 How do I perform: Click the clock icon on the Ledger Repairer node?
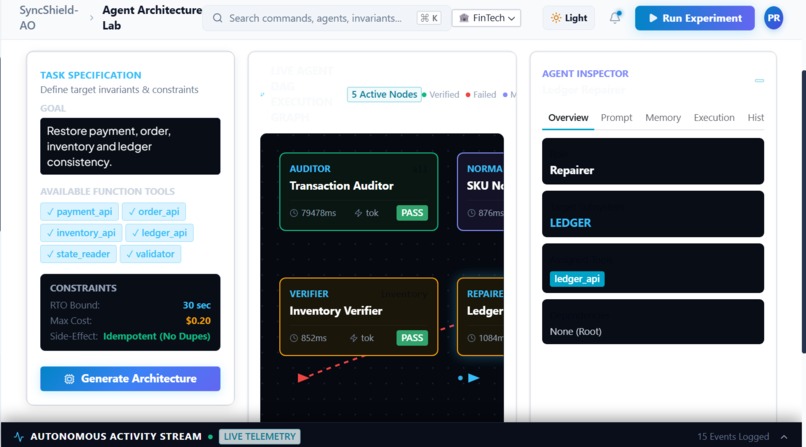click(471, 338)
